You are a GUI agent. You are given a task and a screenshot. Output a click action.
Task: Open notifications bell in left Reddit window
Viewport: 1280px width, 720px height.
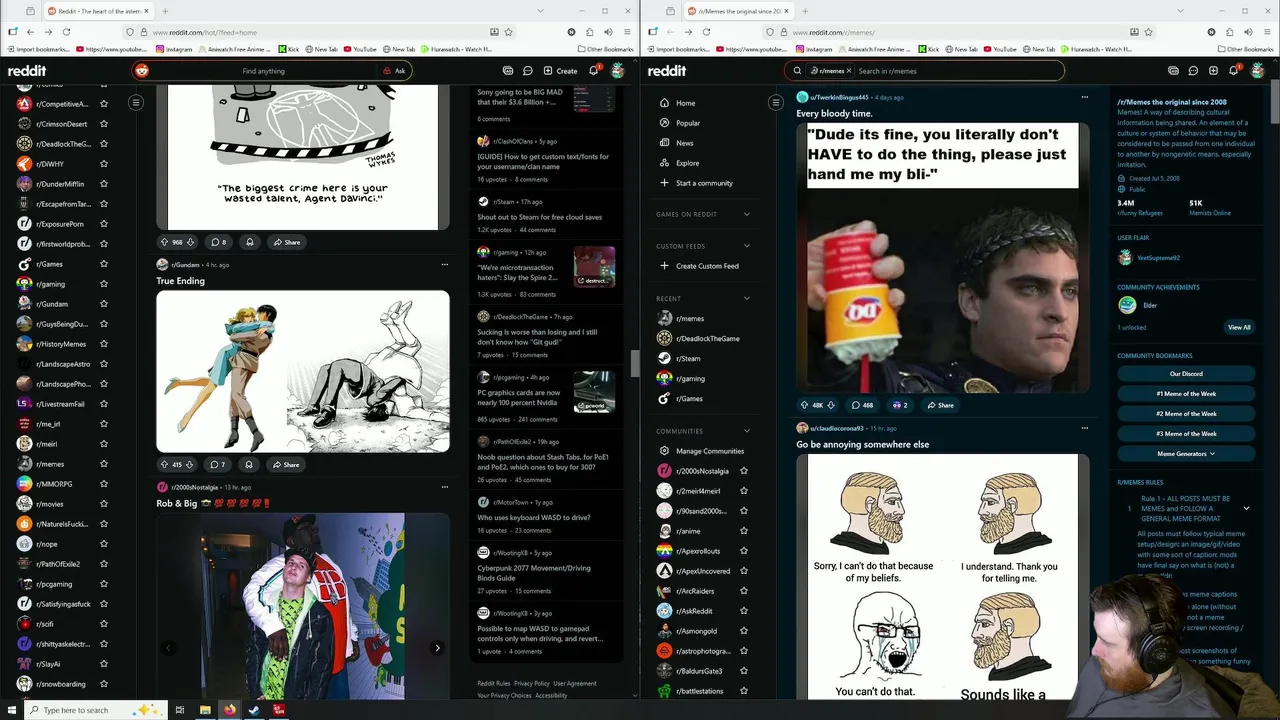point(593,71)
